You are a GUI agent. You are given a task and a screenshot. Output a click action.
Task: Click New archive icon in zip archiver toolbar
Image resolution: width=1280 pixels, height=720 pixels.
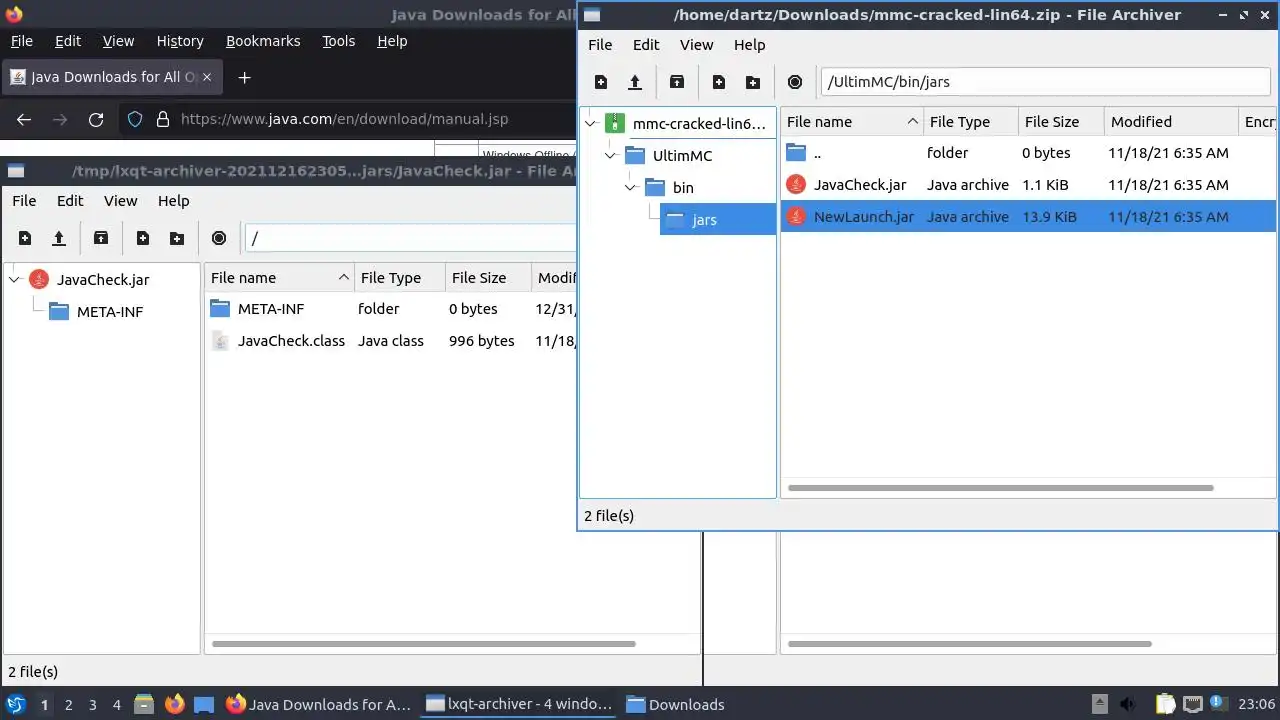click(600, 82)
